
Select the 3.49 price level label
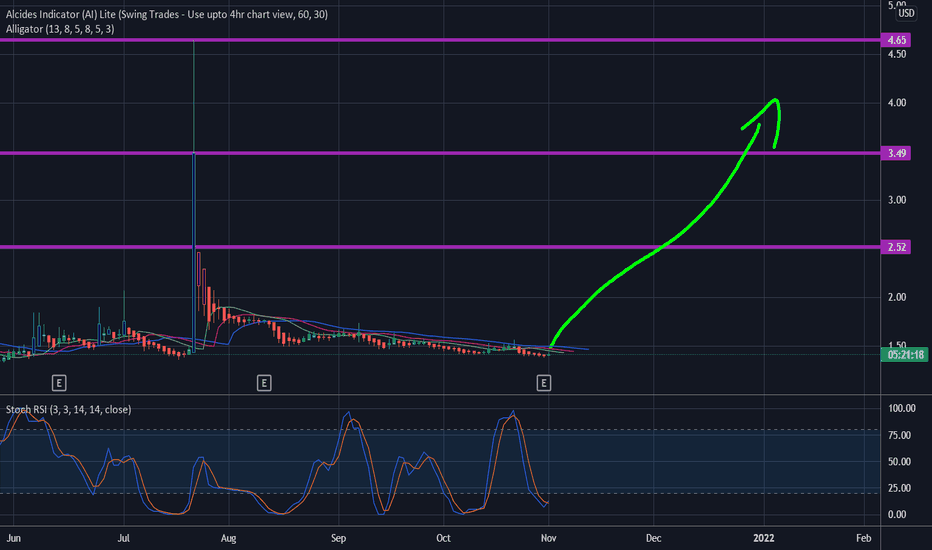pos(896,153)
